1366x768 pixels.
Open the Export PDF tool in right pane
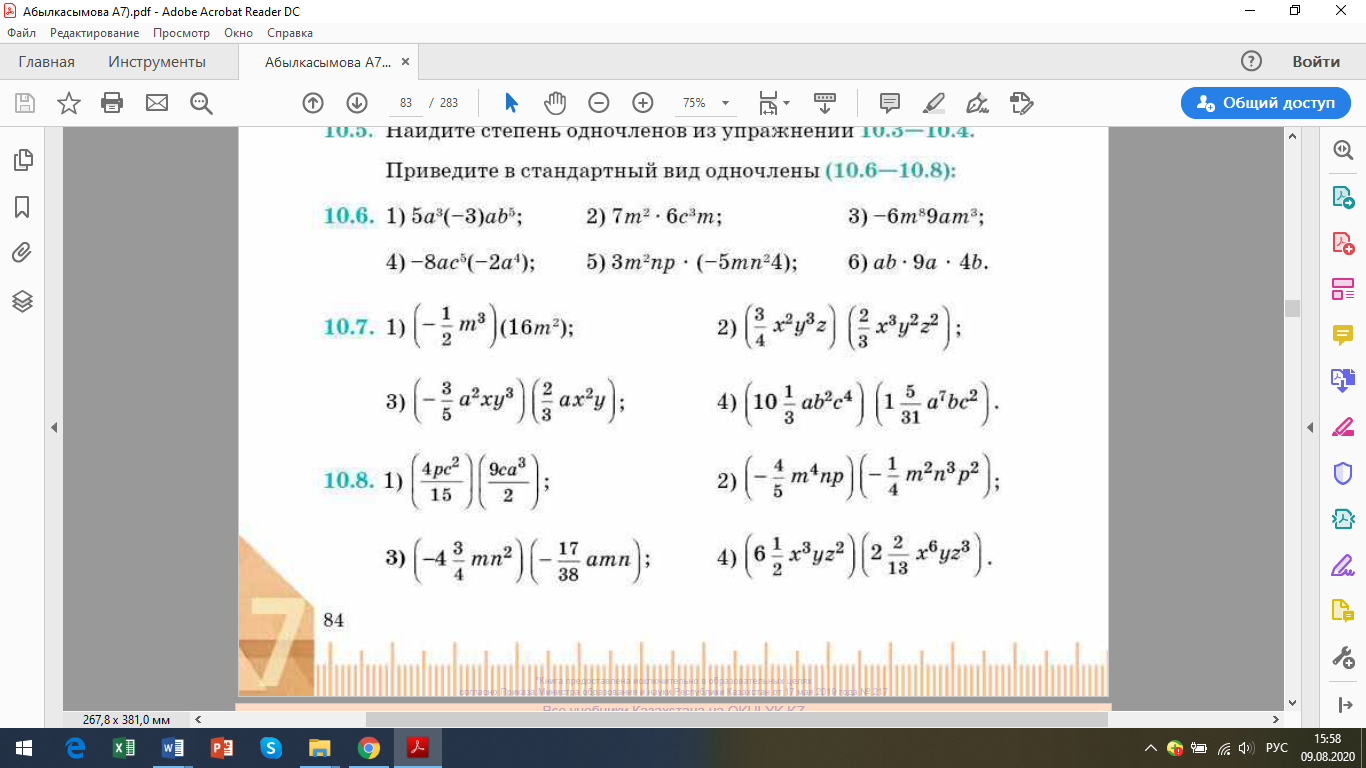coord(1342,196)
